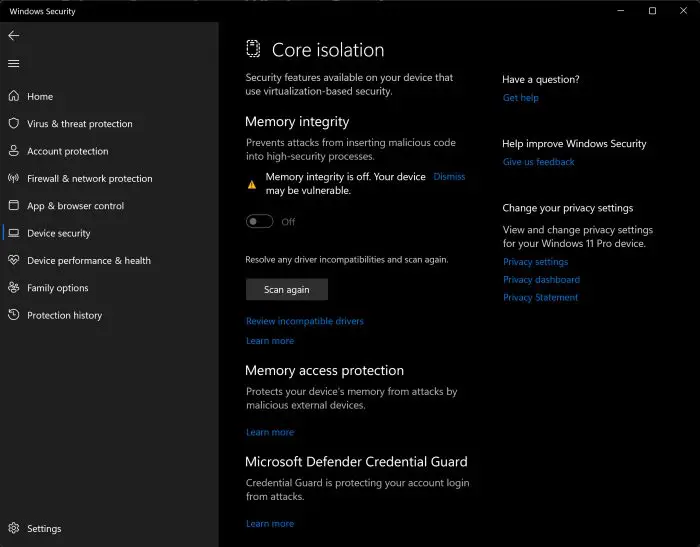Click the yellow warning triangle icon

tap(252, 184)
